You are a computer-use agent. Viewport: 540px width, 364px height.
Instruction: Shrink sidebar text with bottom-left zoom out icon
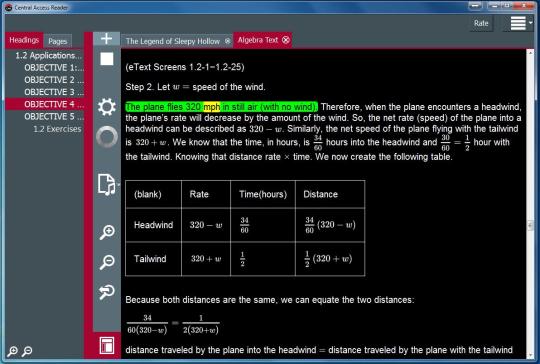tap(27, 351)
